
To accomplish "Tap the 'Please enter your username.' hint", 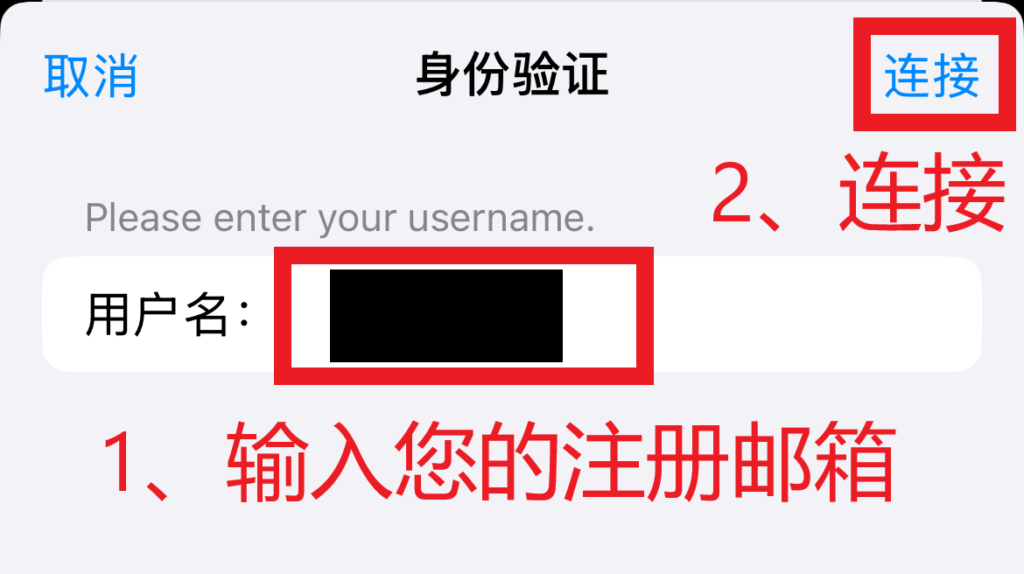I will pos(340,218).
